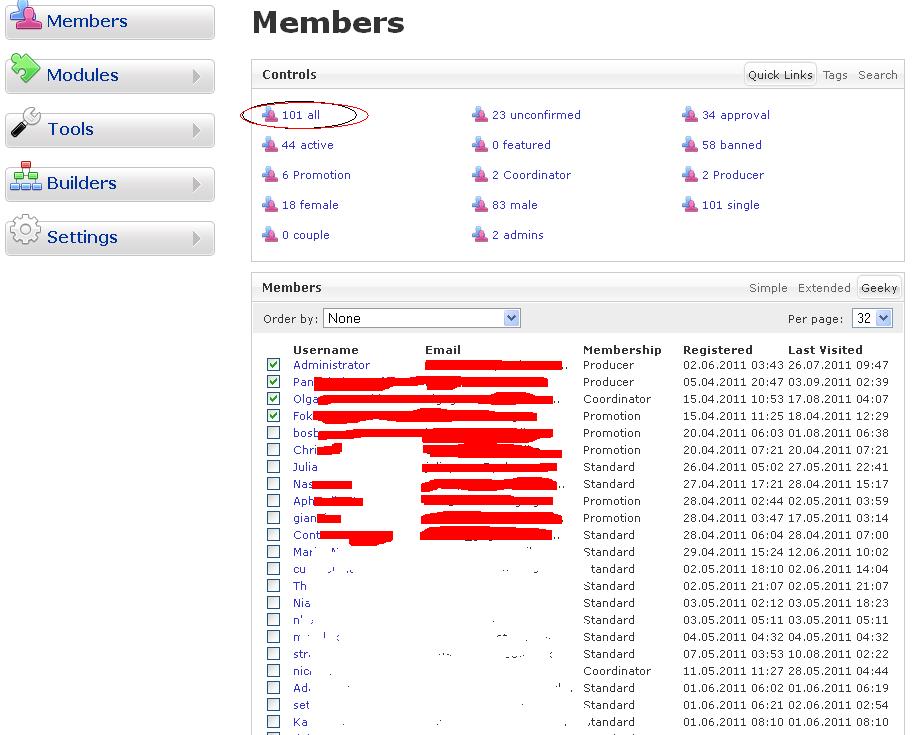Uncheck the Administrator row checkbox
This screenshot has width=916, height=735.
(274, 365)
